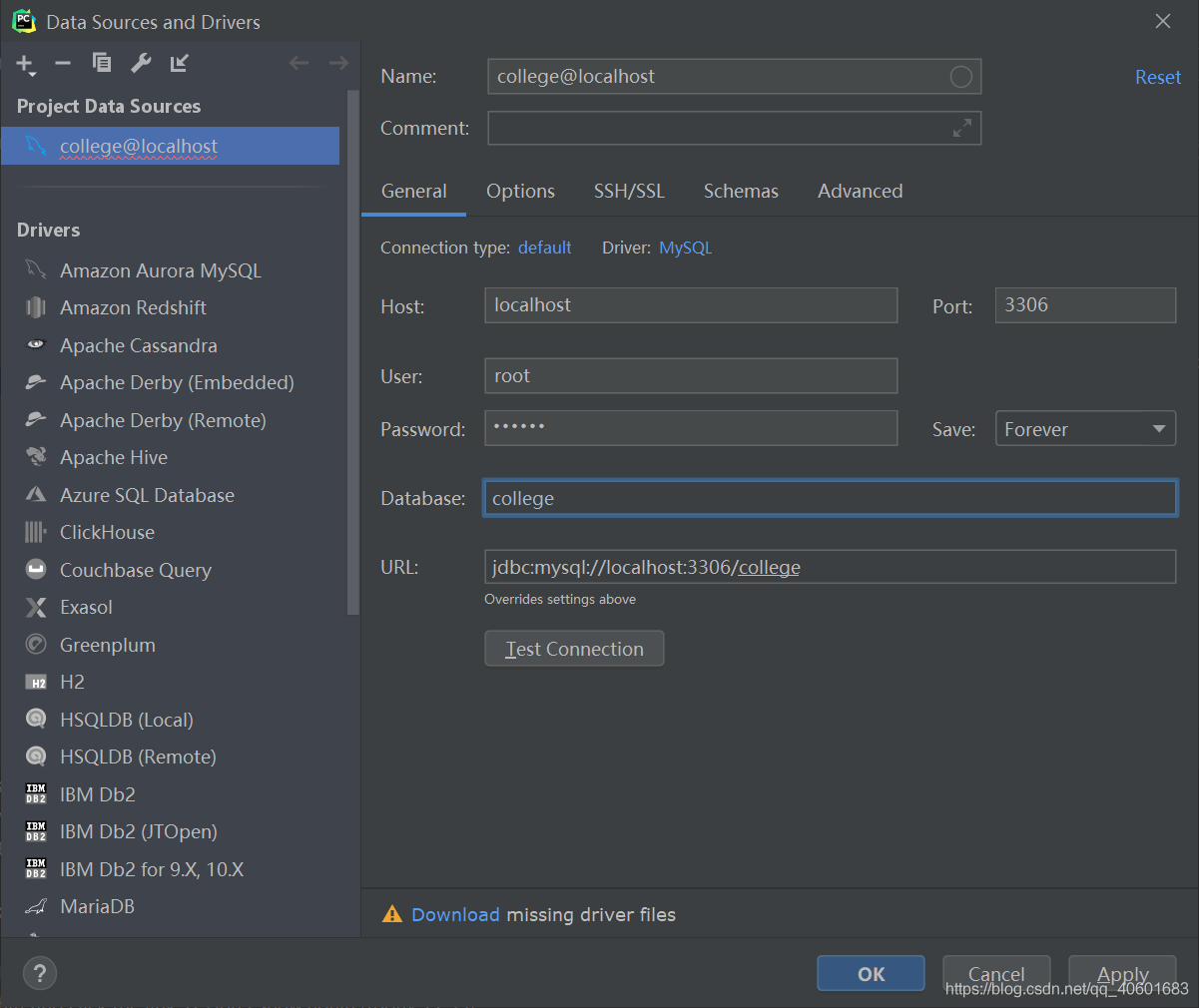This screenshot has height=1008, width=1199.
Task: Open the Save password dropdown
Action: (x=1085, y=429)
